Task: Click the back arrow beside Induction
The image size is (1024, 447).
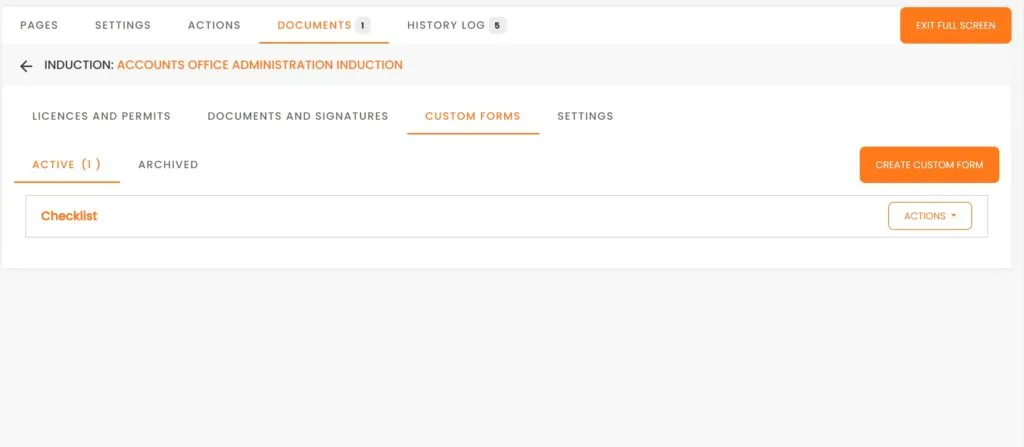Action: tap(25, 65)
